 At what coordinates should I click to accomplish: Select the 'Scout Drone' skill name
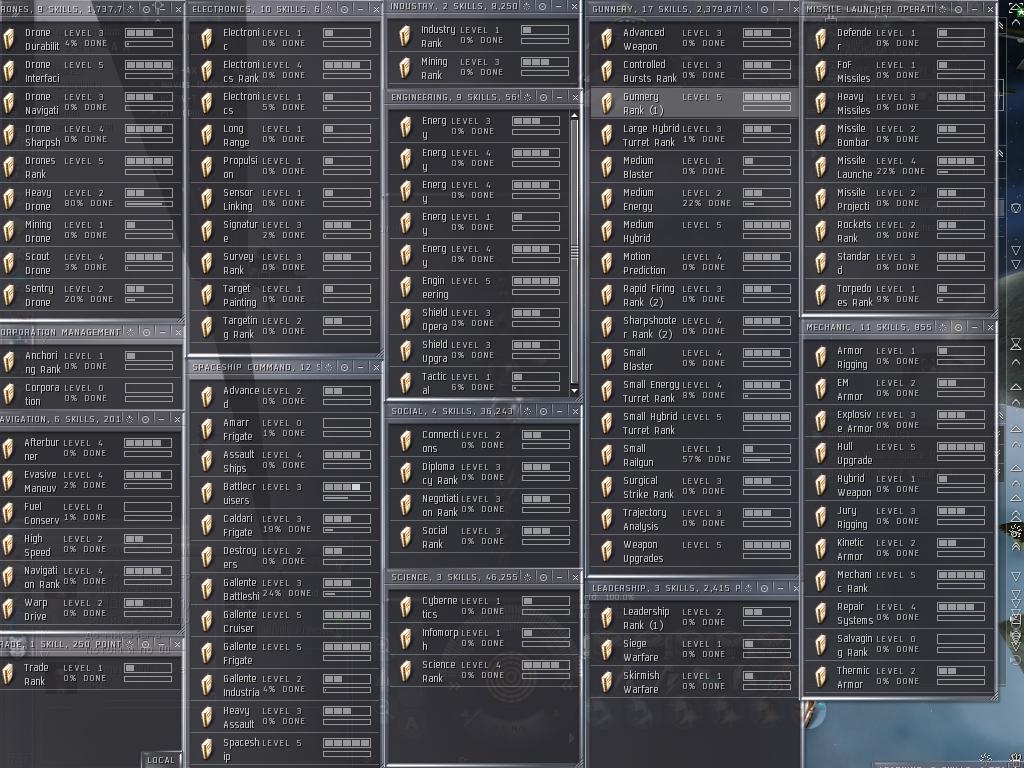[x=37, y=263]
